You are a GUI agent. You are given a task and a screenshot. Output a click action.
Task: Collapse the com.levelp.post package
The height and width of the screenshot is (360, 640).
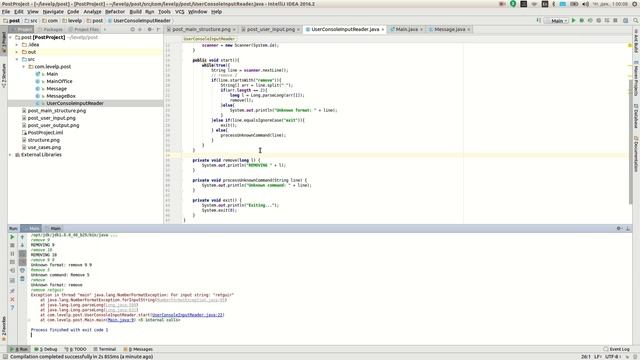(x=24, y=67)
